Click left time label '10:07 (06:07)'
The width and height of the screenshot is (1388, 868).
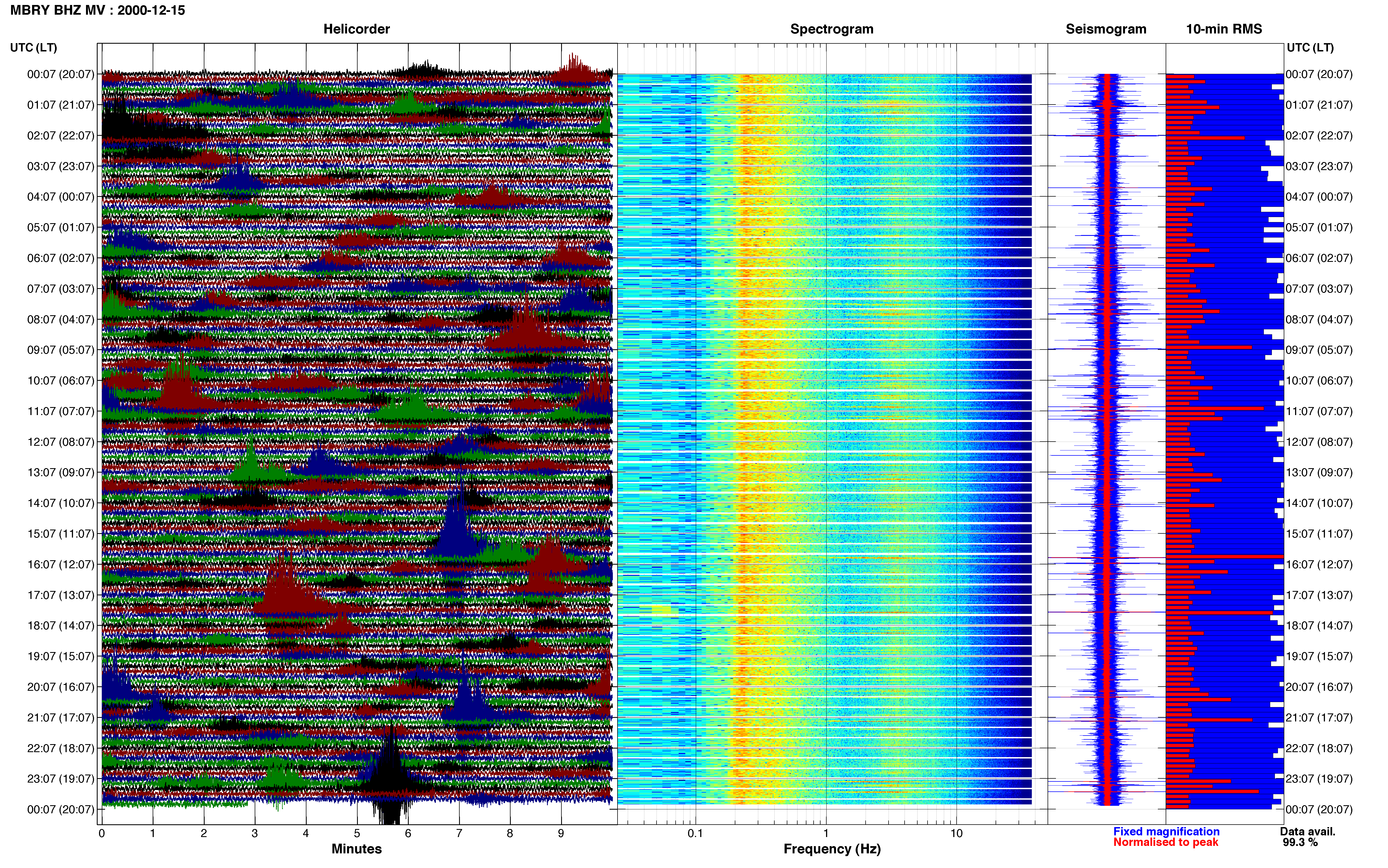coord(61,380)
